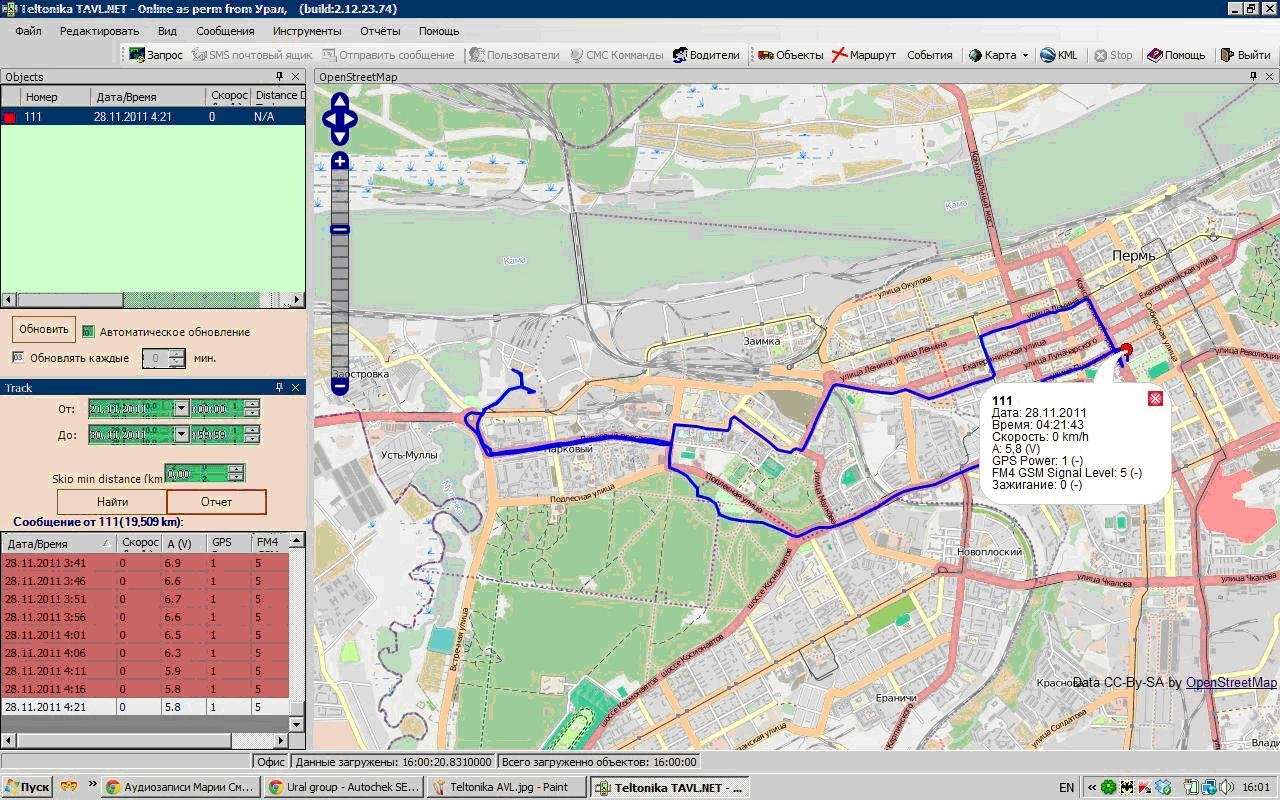Screen dimensions: 1280x800
Task: Pin the Objects panel
Action: [x=280, y=76]
